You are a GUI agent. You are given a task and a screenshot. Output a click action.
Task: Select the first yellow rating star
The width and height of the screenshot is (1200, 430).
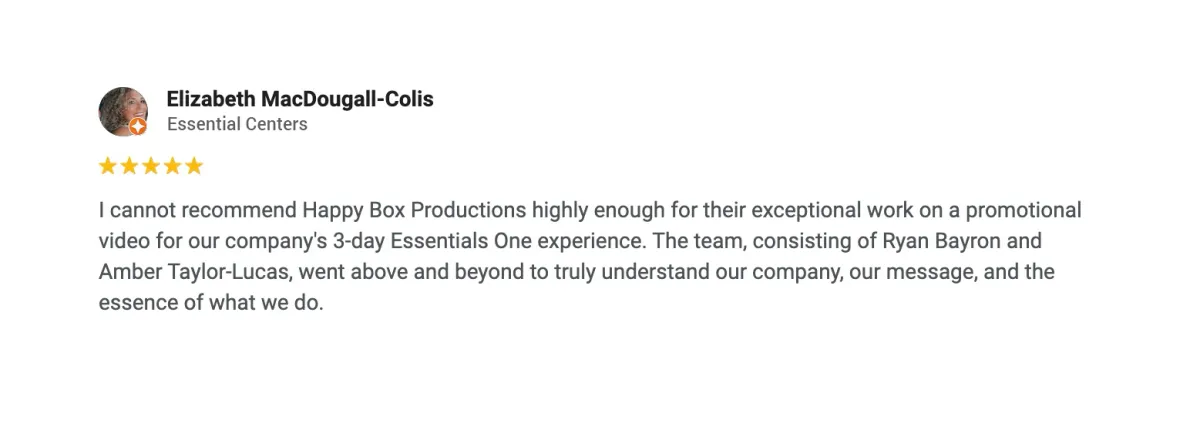pos(108,166)
